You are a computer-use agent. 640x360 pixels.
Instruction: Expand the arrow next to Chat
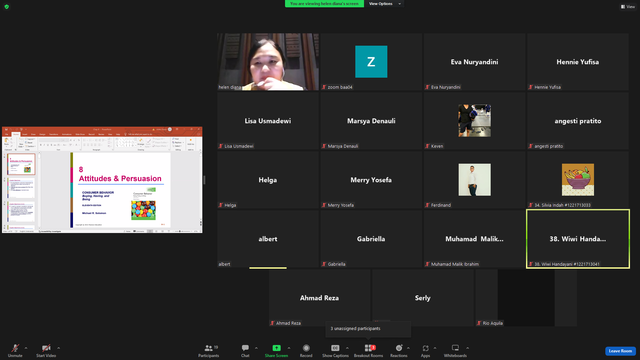pos(256,348)
